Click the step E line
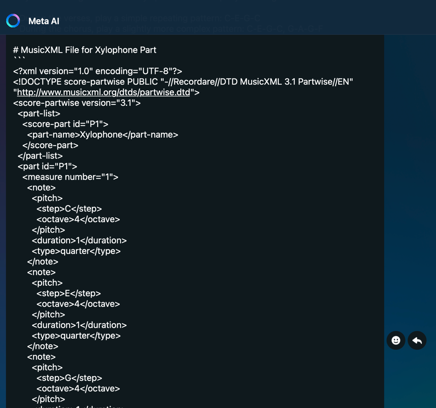The height and width of the screenshot is (408, 436). click(69, 293)
